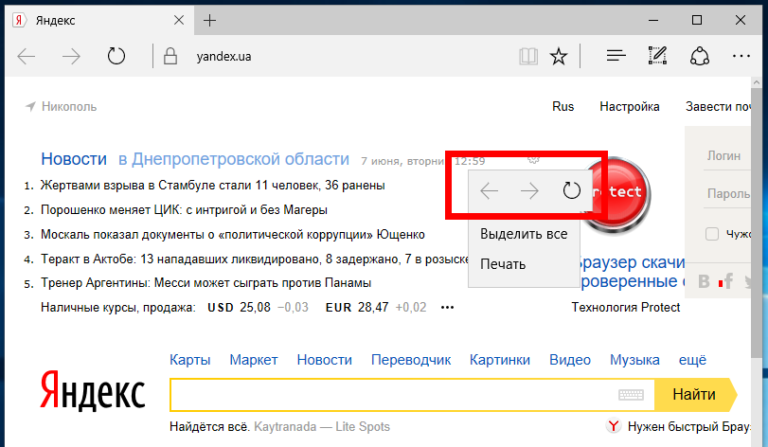
Task: Focus the Пароль input field
Action: click(x=727, y=194)
